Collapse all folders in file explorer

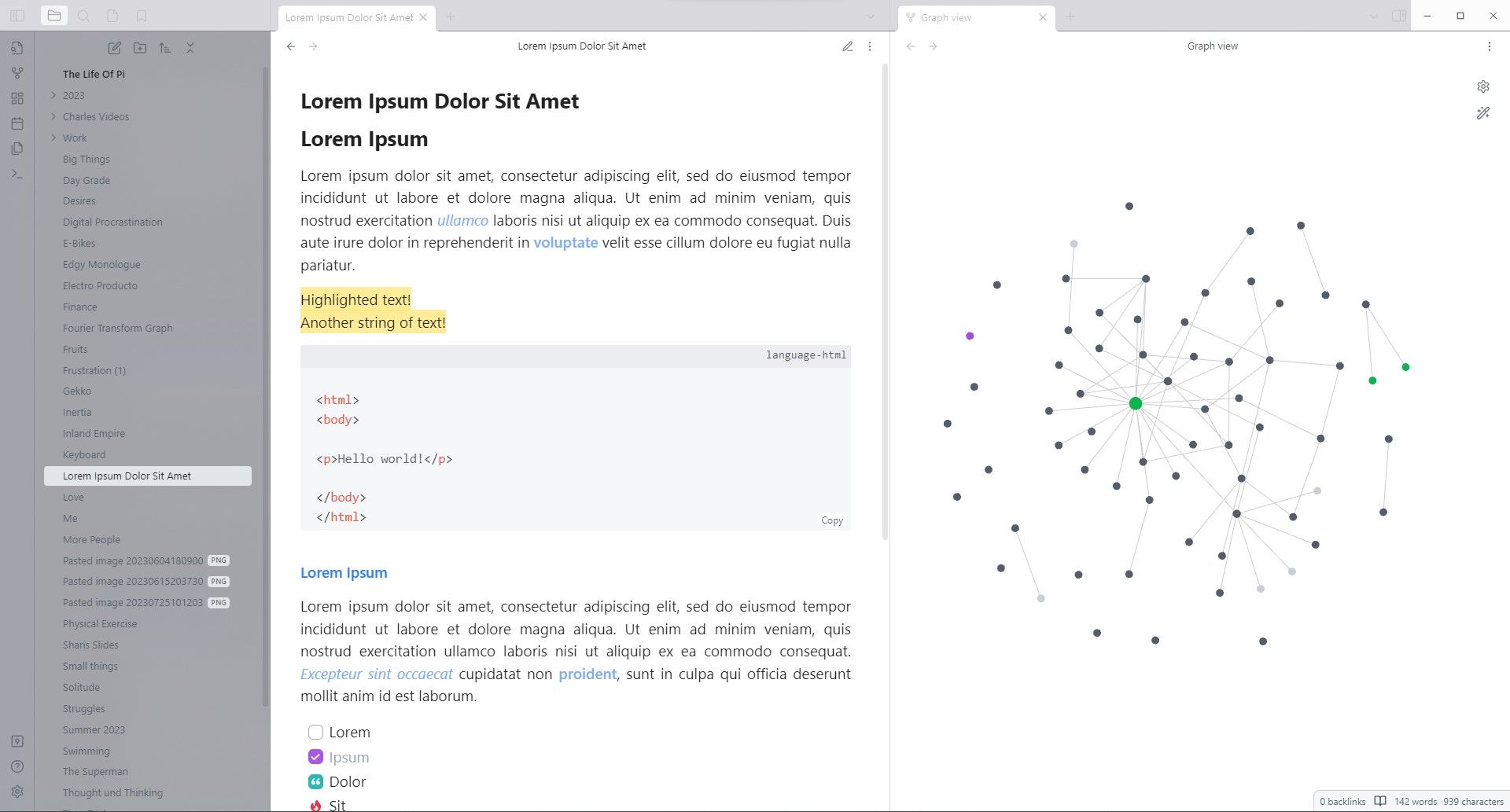point(190,48)
